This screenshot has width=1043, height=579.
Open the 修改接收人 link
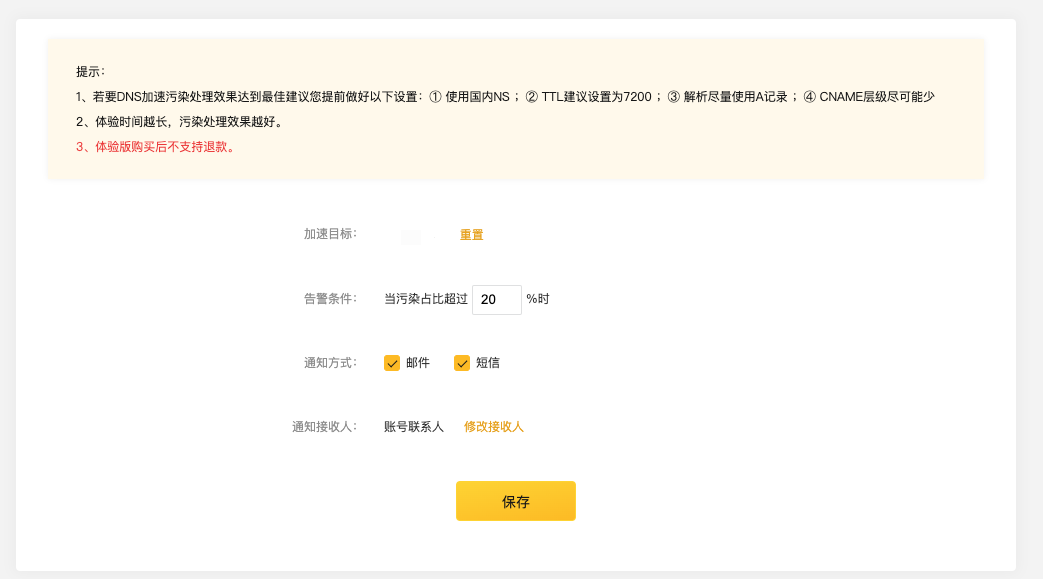click(x=493, y=427)
